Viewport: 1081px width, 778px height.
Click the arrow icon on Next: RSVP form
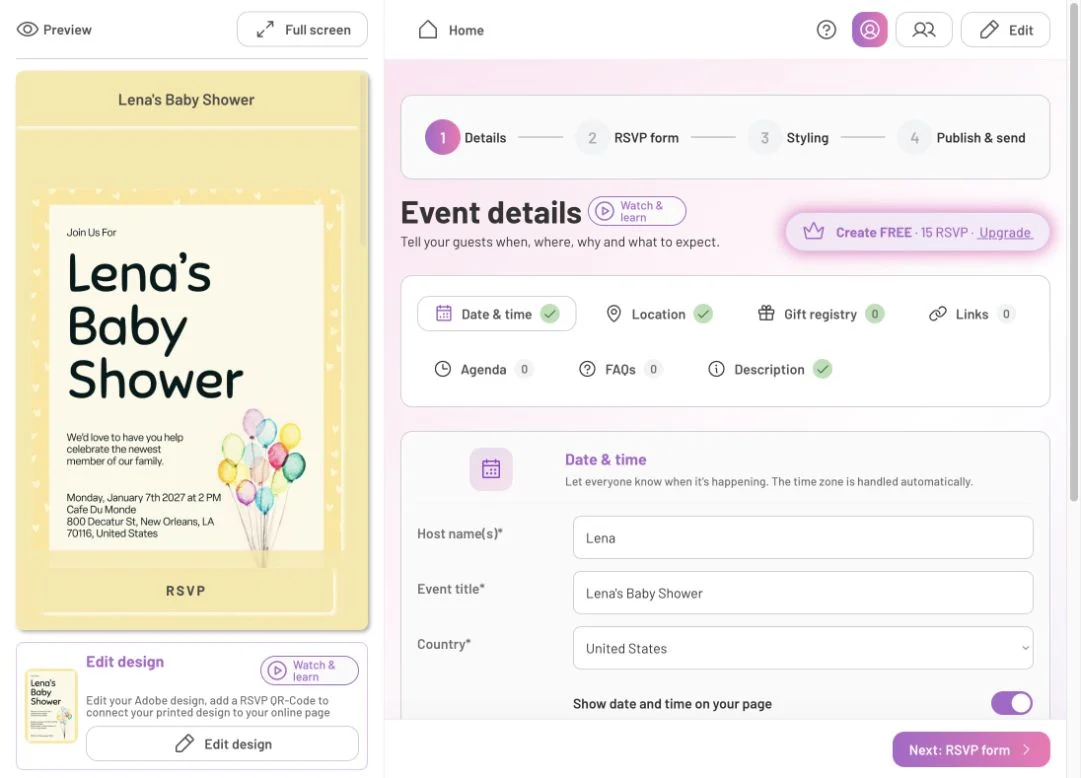click(1027, 750)
